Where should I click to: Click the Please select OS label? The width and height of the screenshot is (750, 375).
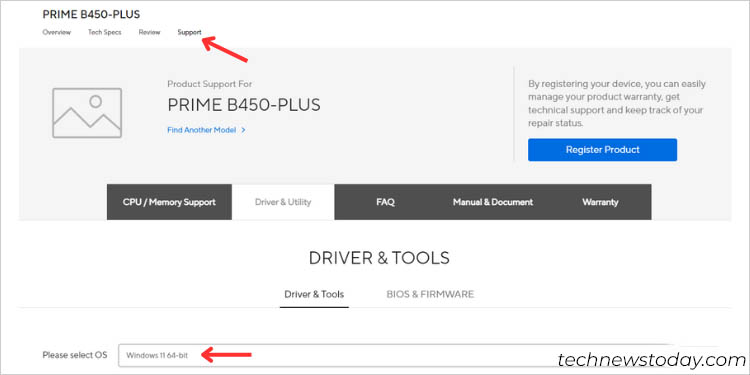(75, 355)
